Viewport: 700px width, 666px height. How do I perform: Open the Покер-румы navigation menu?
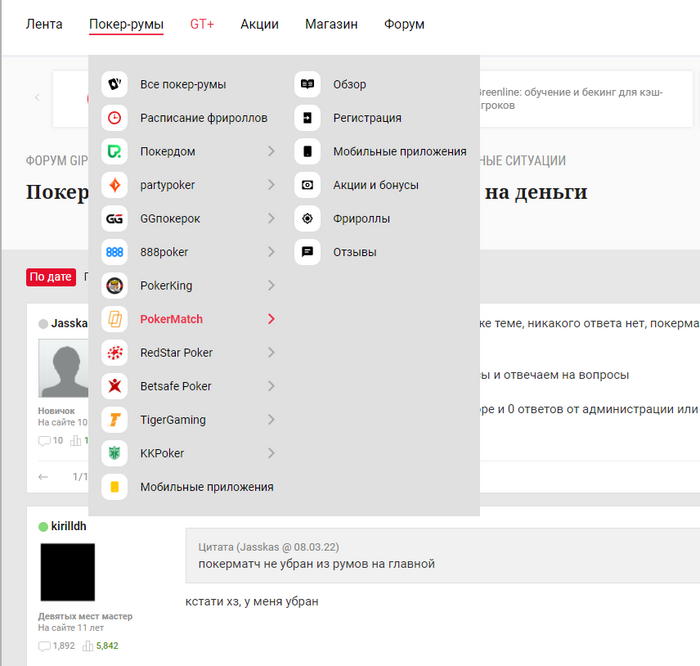[x=126, y=25]
